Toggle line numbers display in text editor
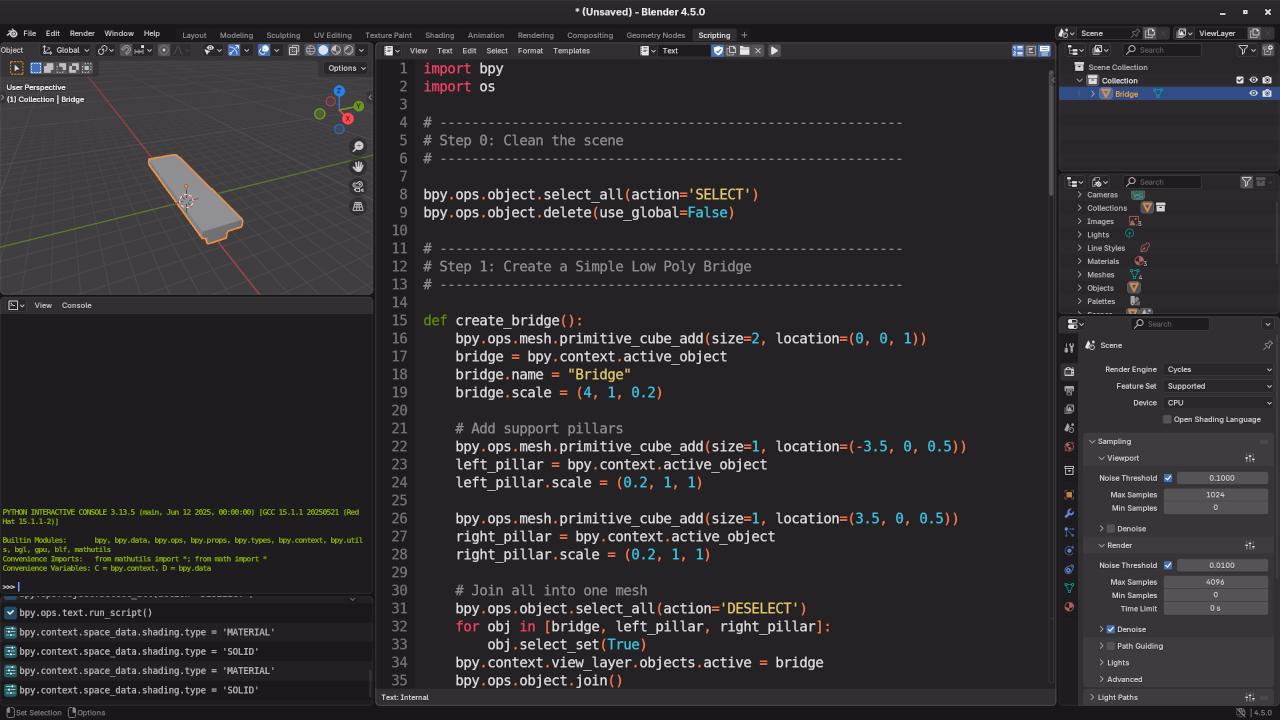The height and width of the screenshot is (720, 1280). tap(1018, 50)
